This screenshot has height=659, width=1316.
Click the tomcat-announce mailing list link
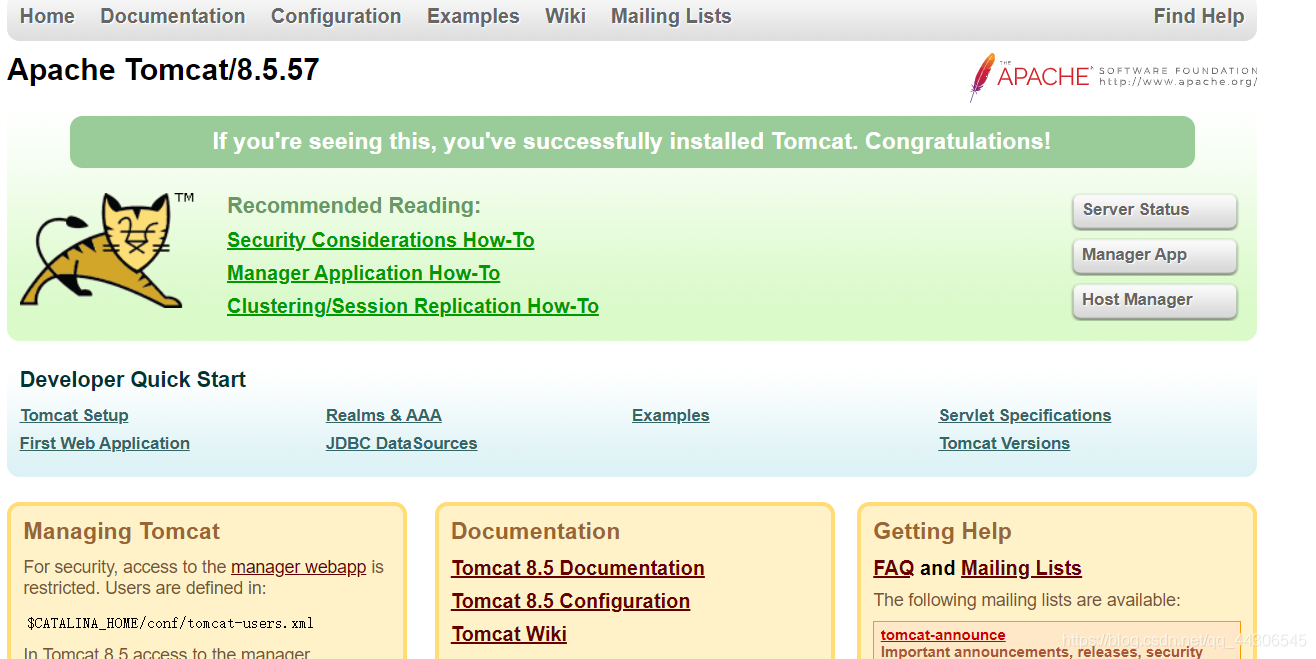[x=943, y=635]
